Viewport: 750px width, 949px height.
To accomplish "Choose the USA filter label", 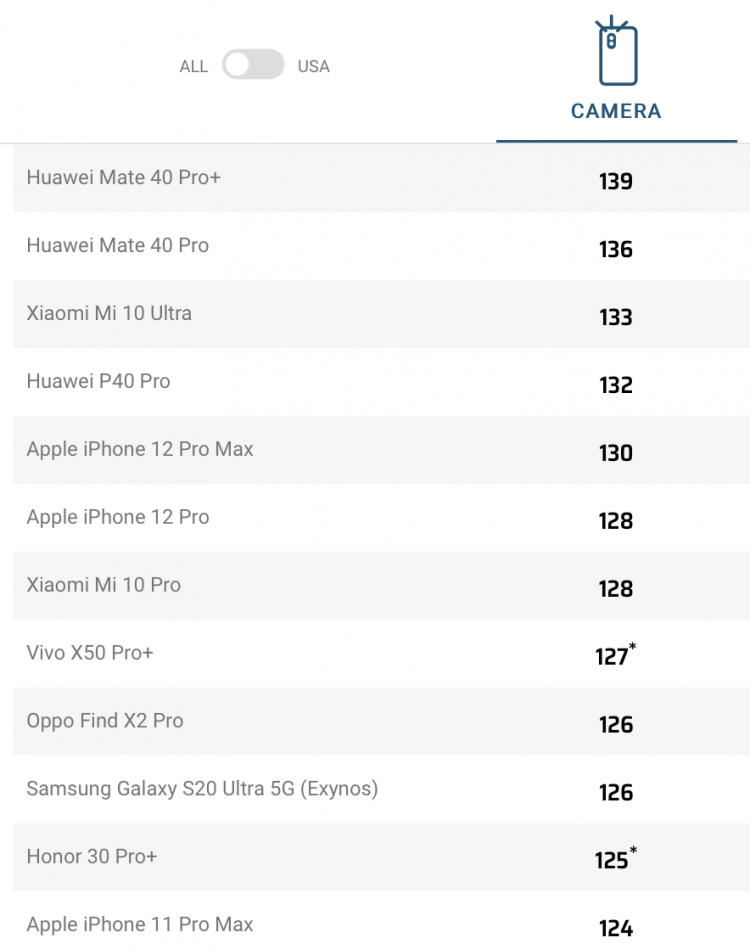I will (x=314, y=67).
